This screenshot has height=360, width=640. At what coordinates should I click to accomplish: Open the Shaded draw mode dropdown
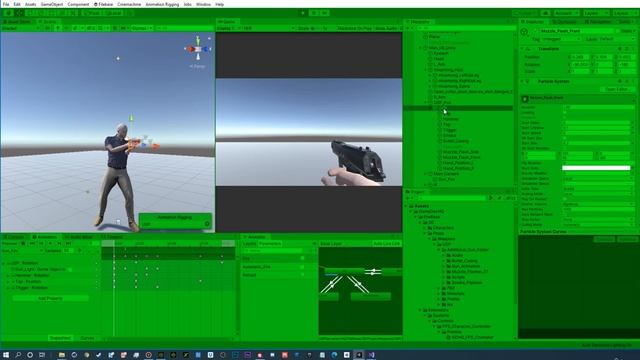[x=20, y=28]
